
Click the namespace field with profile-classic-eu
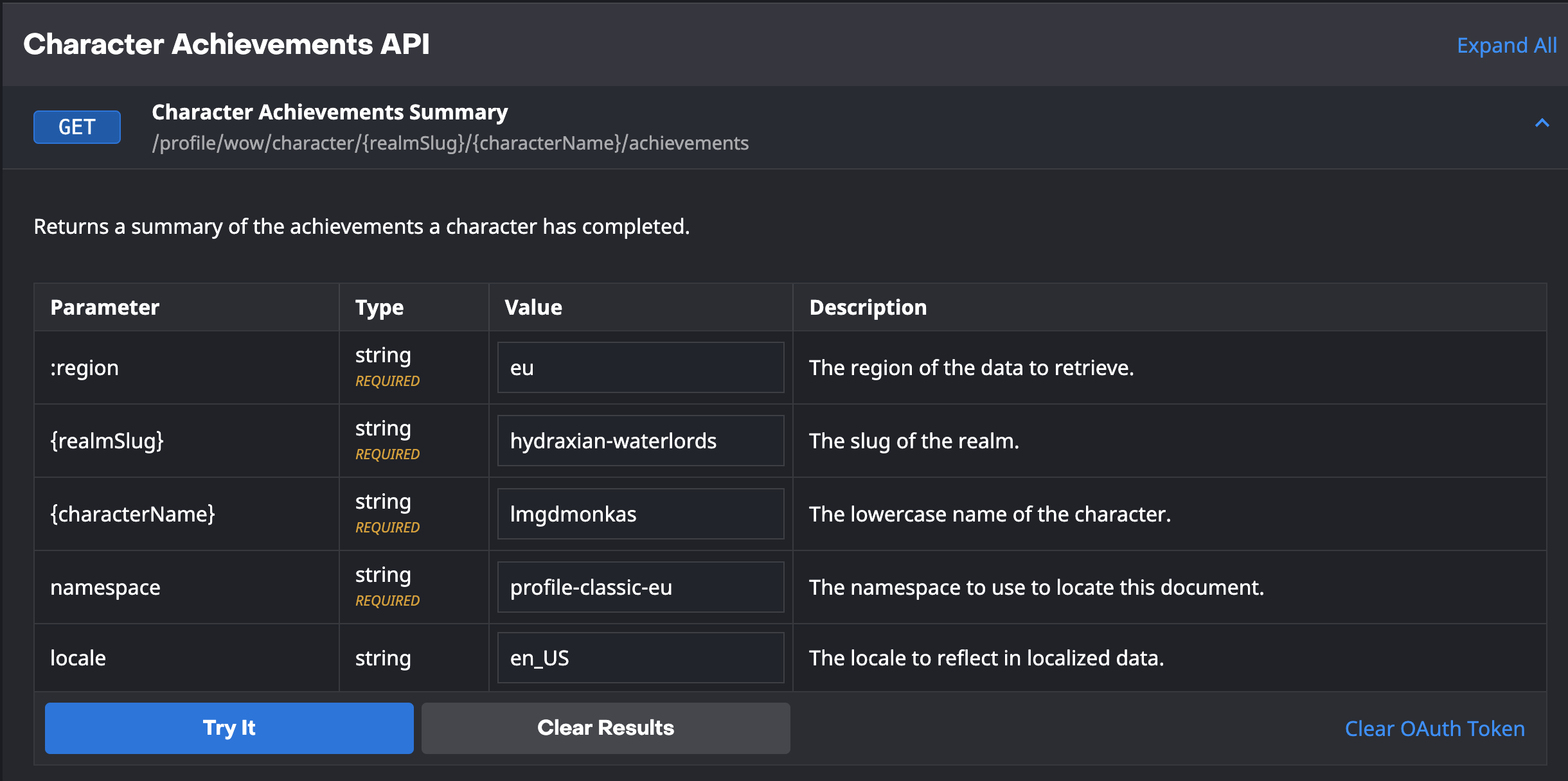pos(640,587)
